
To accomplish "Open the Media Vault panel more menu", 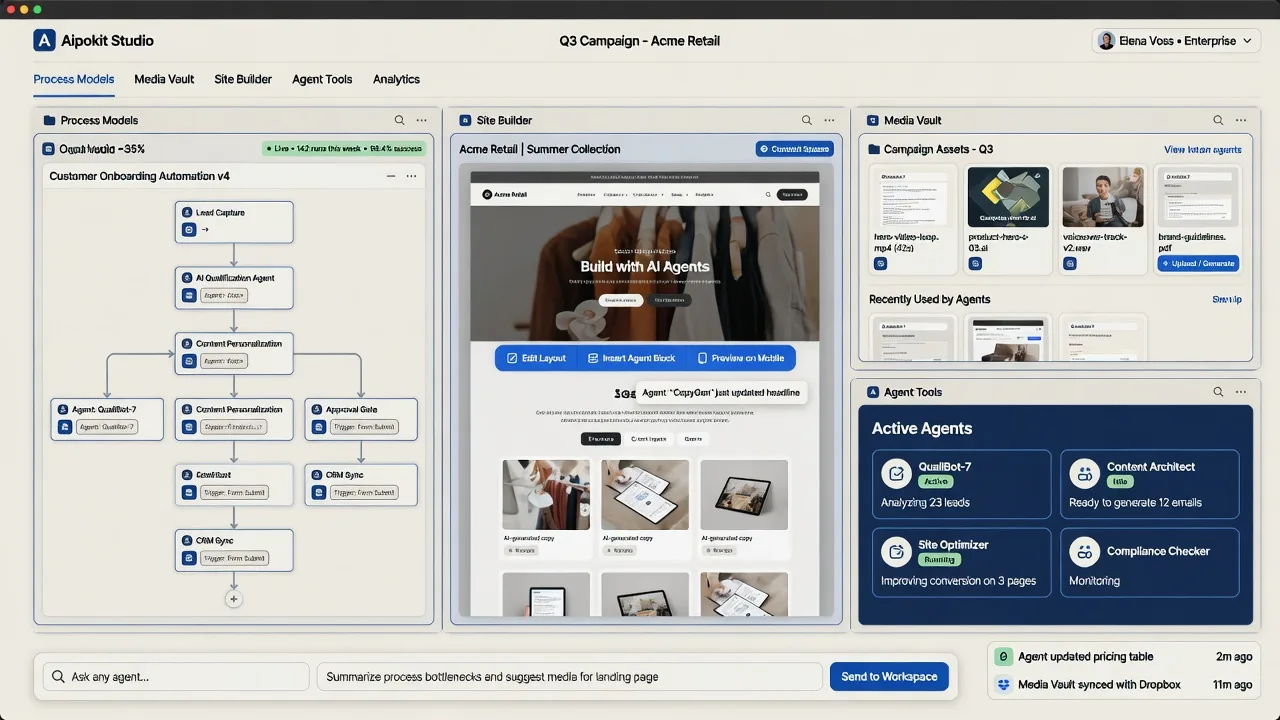I will tap(1241, 120).
